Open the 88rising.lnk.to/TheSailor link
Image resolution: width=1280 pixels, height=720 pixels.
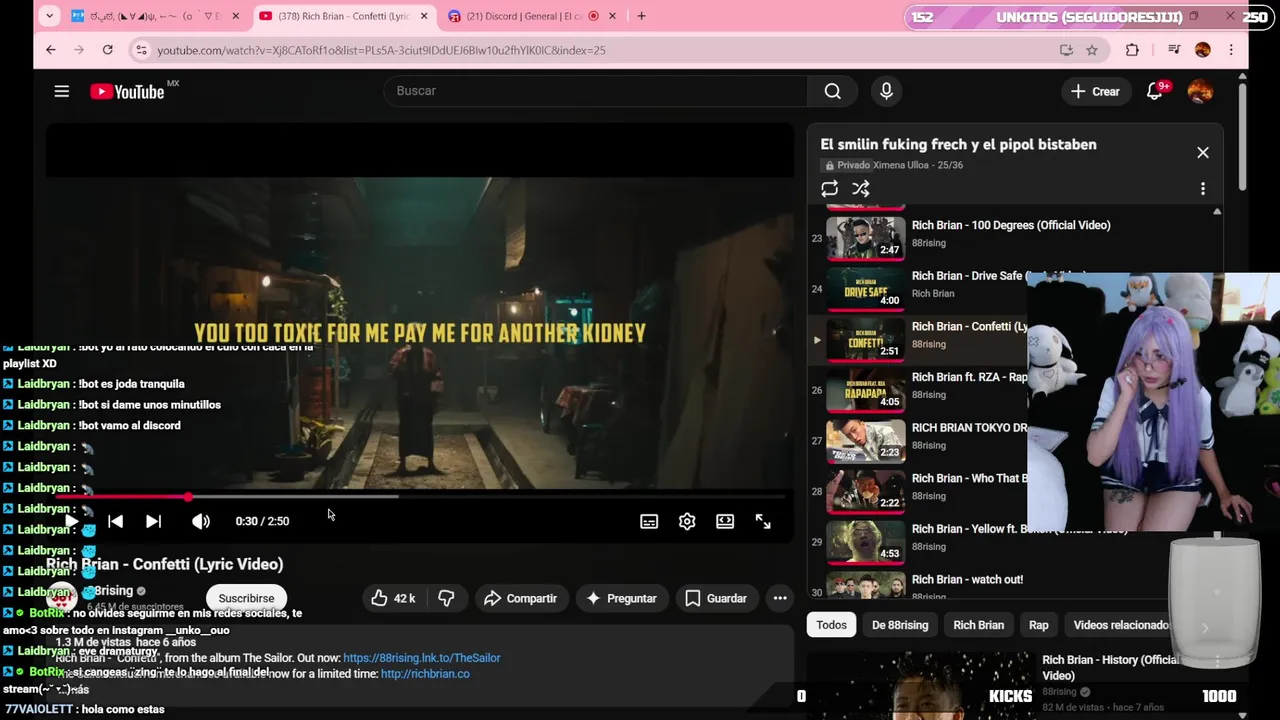421,658
